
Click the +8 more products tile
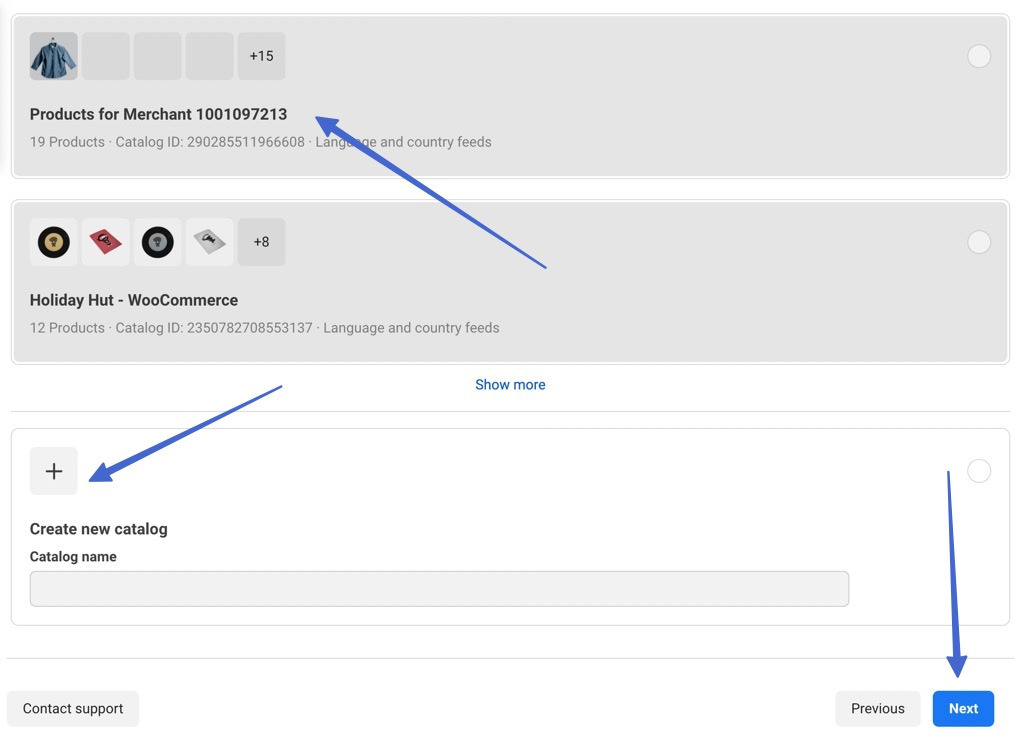click(261, 242)
